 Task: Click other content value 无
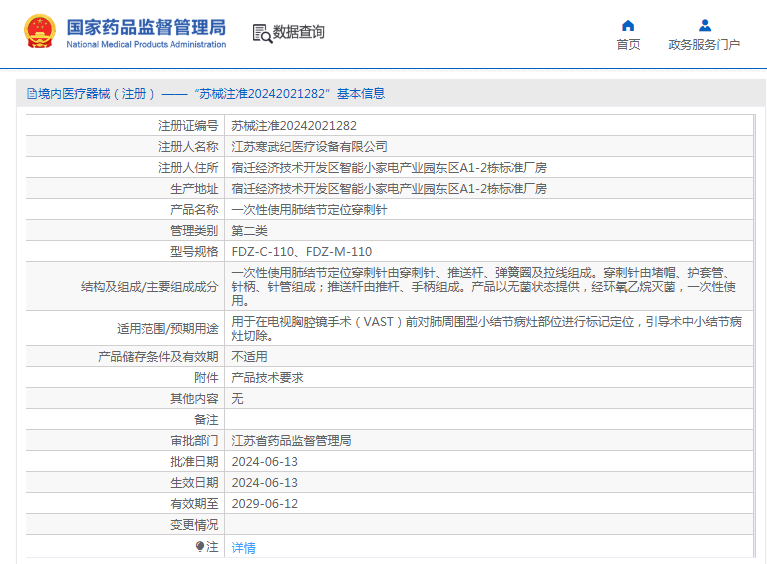click(x=237, y=399)
